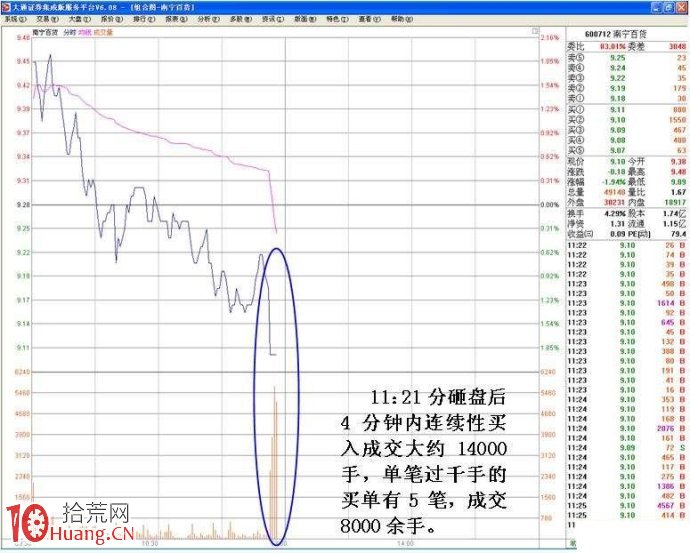Select the 买③ row at 9.09
Viewport: 690px width, 553px height.
pyautogui.click(x=627, y=130)
